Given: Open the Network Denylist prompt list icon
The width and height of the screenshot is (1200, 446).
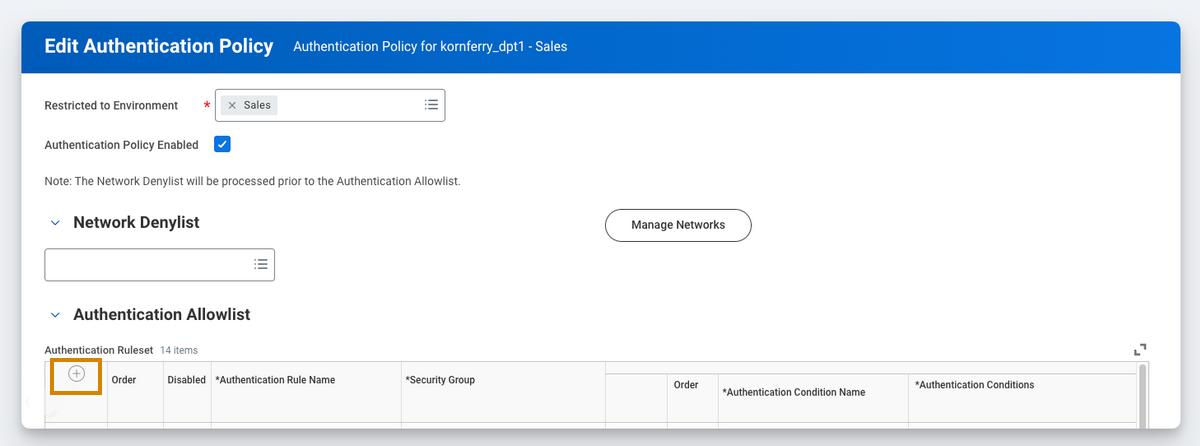Looking at the screenshot, I should pos(261,264).
